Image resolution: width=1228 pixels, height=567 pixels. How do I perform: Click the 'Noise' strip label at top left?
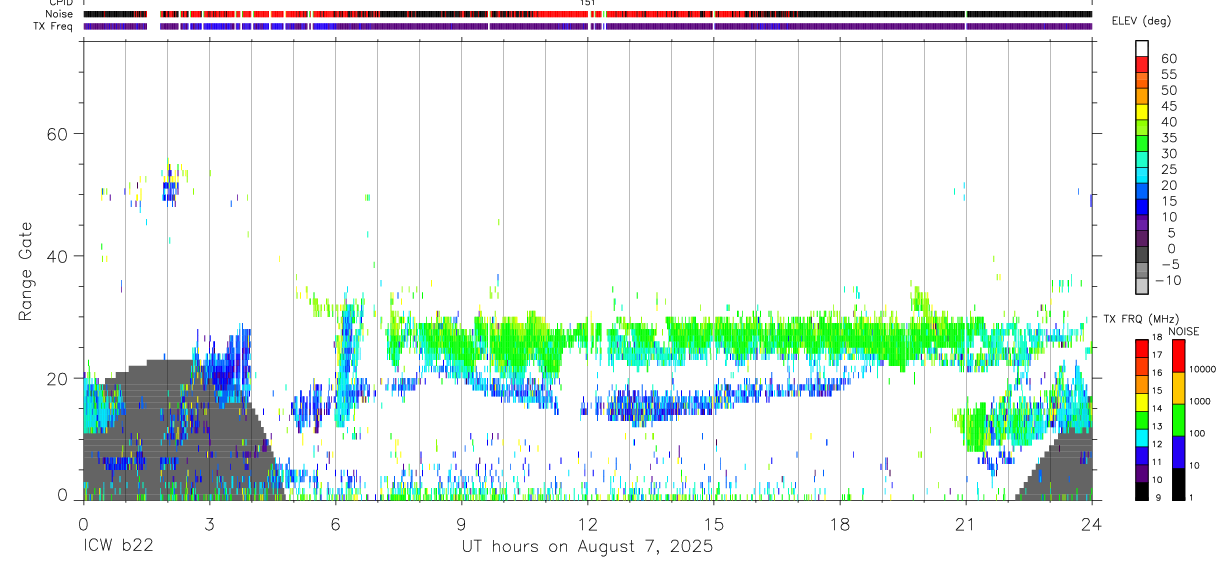coord(60,14)
